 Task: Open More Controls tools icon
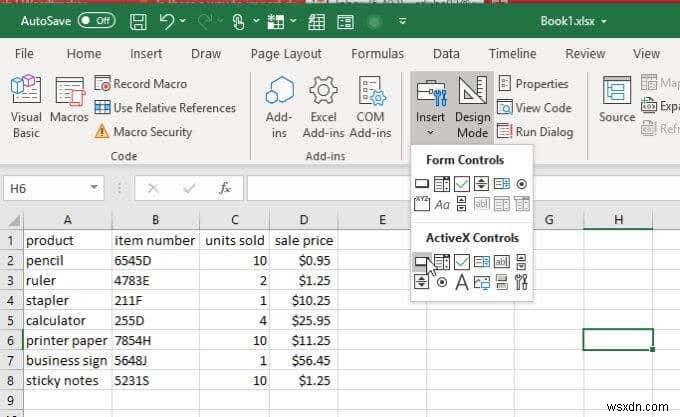tap(522, 282)
